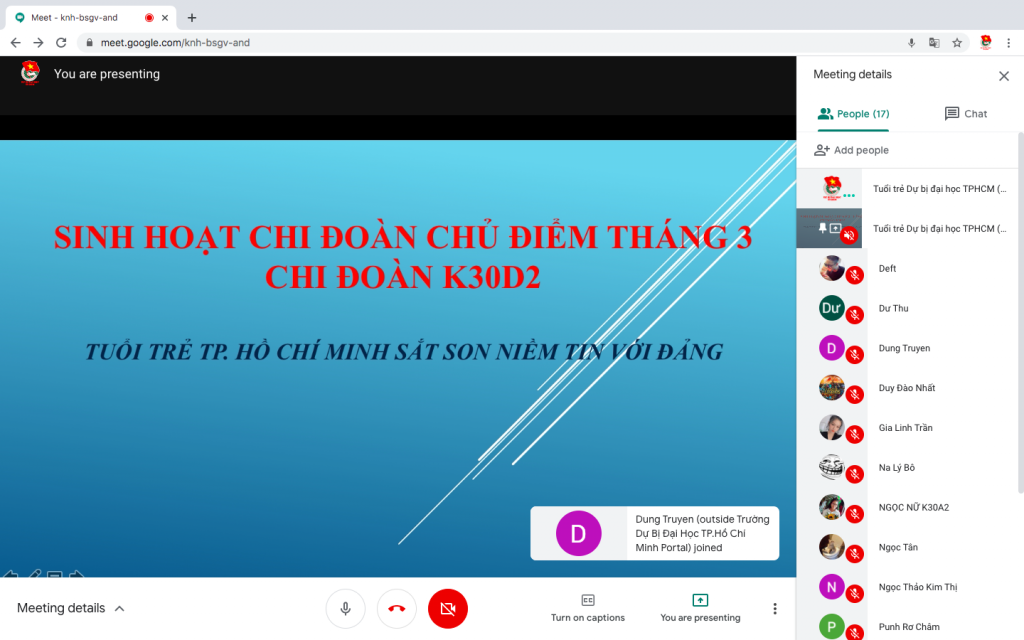The width and height of the screenshot is (1024, 640).
Task: Select the Meet - knh-bsgv-and tab
Action: click(x=91, y=18)
